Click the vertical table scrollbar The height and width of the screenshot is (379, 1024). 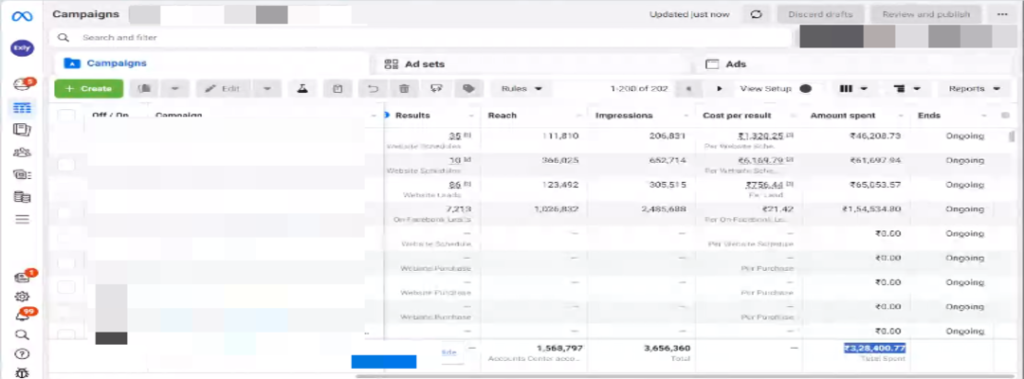coord(1012,137)
